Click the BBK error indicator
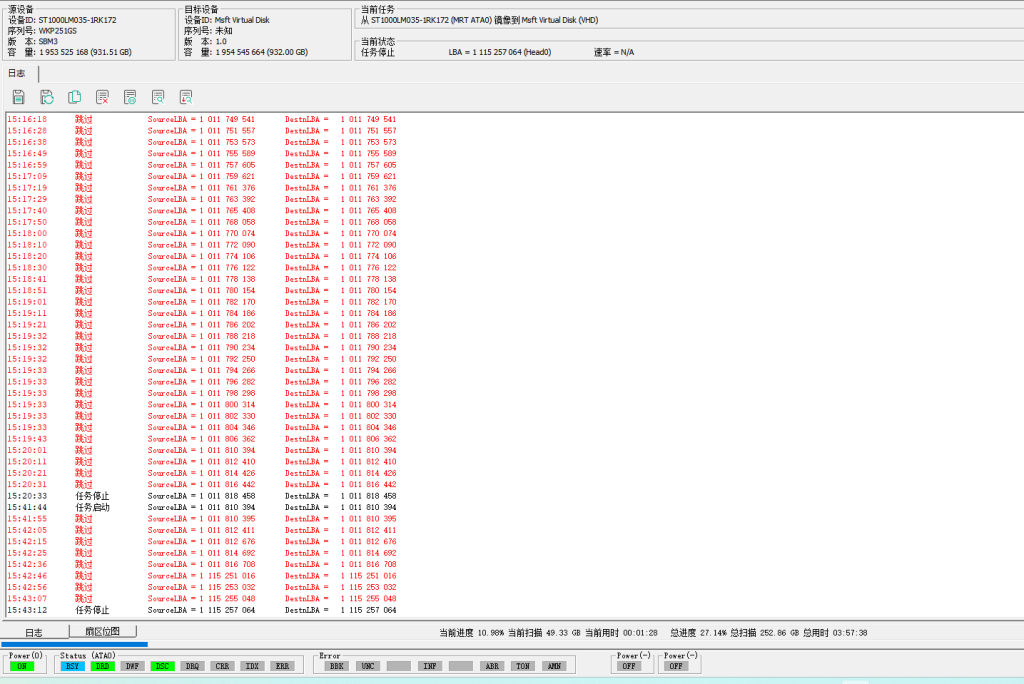 (337, 666)
